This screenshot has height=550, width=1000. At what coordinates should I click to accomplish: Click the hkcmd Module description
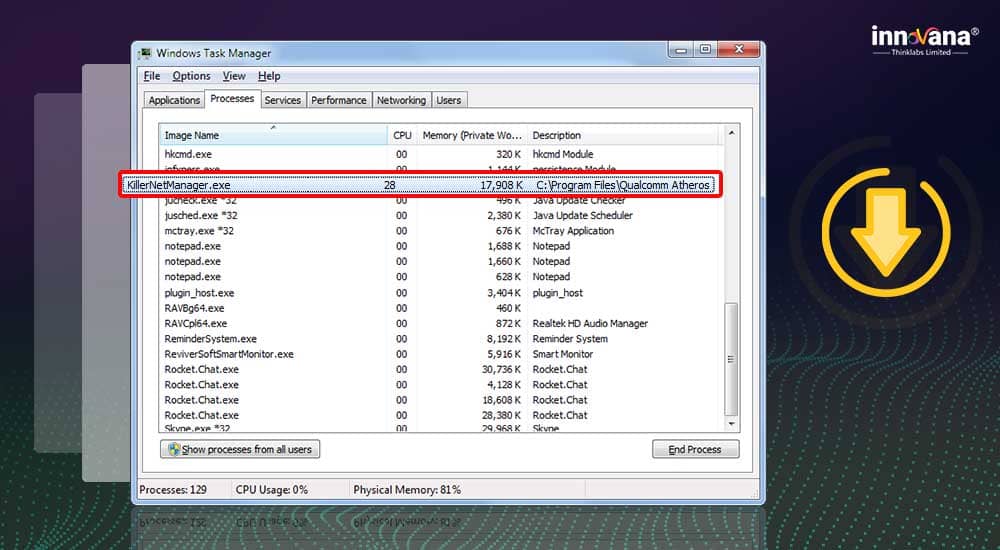[562, 154]
